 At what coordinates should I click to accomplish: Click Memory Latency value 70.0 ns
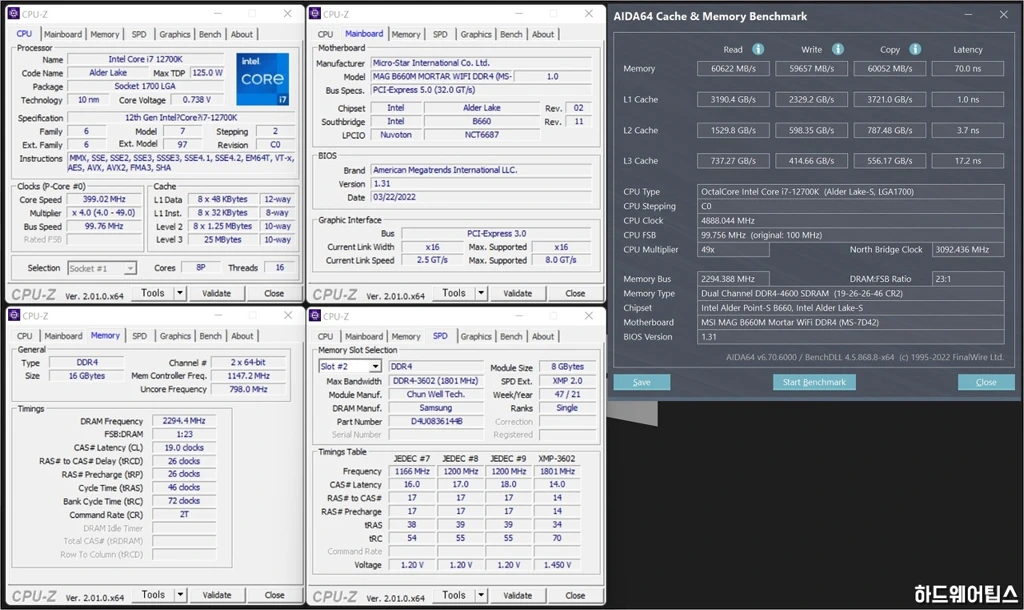click(968, 69)
